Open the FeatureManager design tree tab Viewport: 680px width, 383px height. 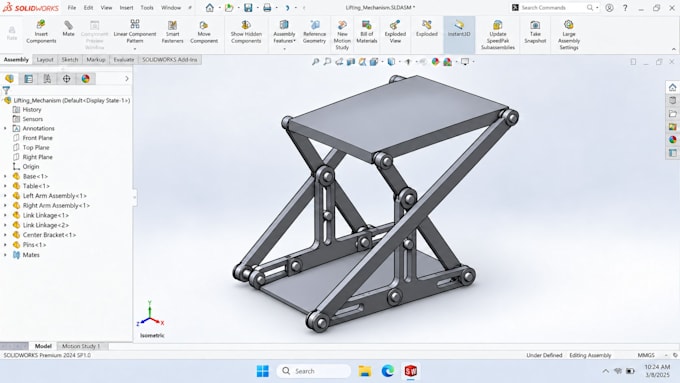point(9,79)
